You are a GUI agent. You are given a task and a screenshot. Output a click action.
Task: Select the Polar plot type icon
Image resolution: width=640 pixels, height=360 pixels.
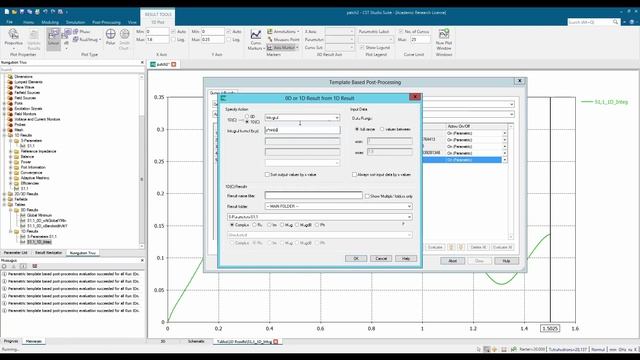pos(111,35)
